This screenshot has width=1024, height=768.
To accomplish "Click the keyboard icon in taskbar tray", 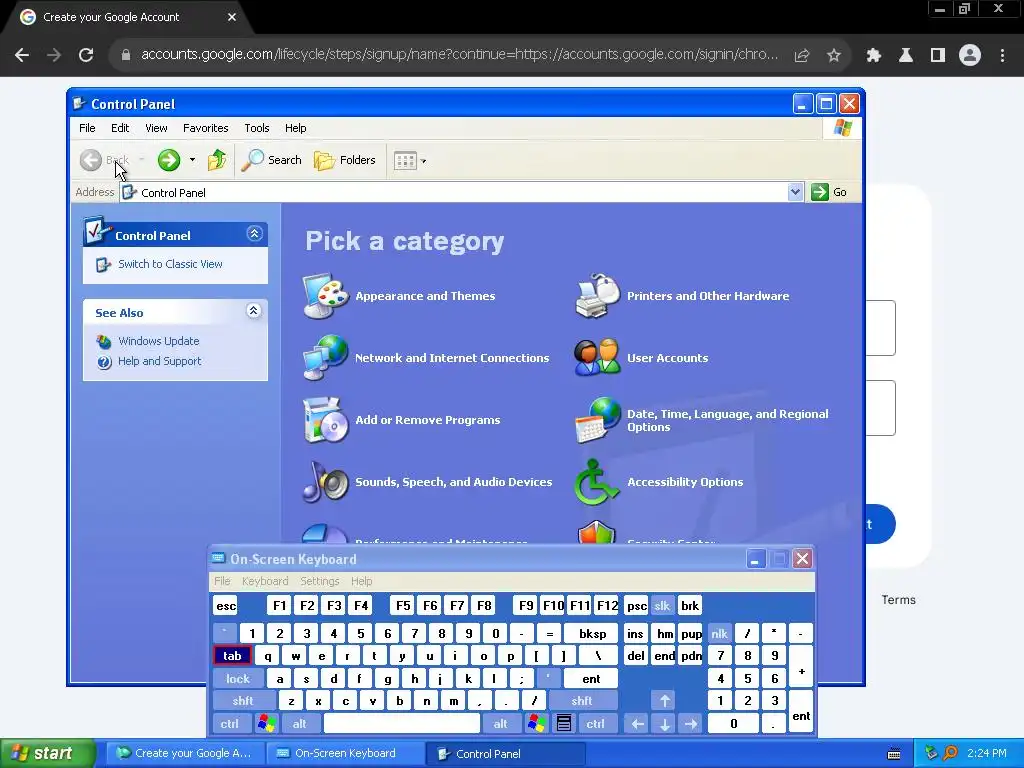I will point(894,754).
